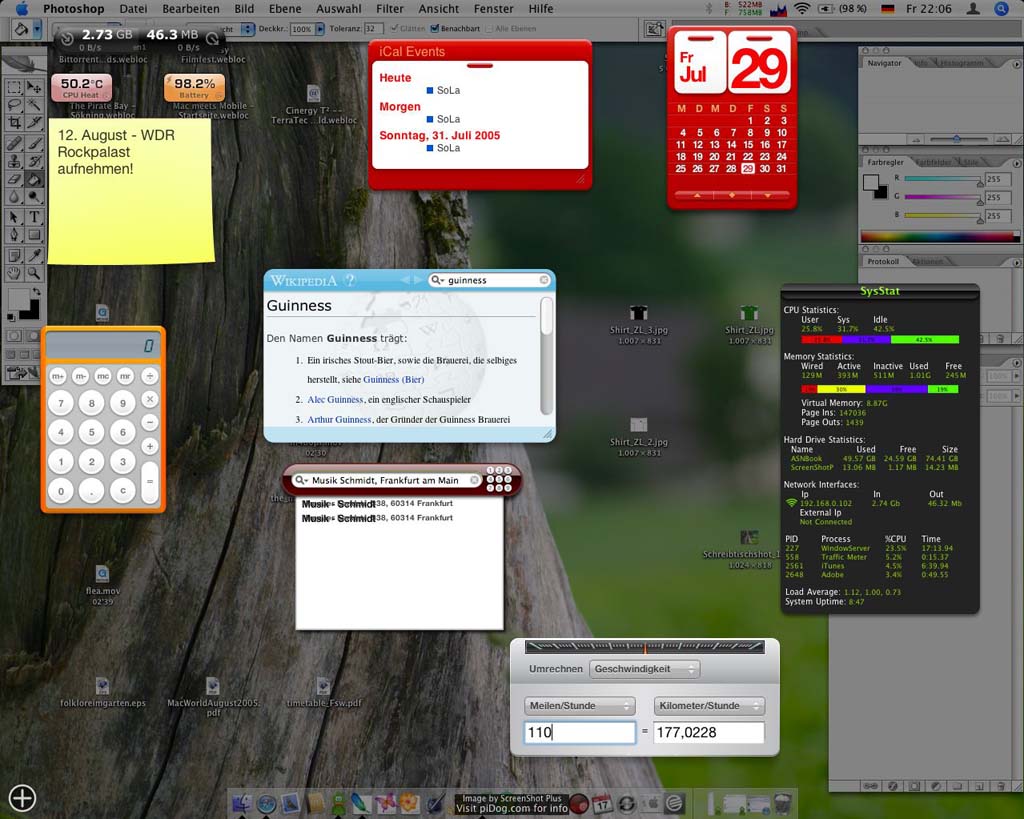Open the Fenster menu

(x=493, y=8)
